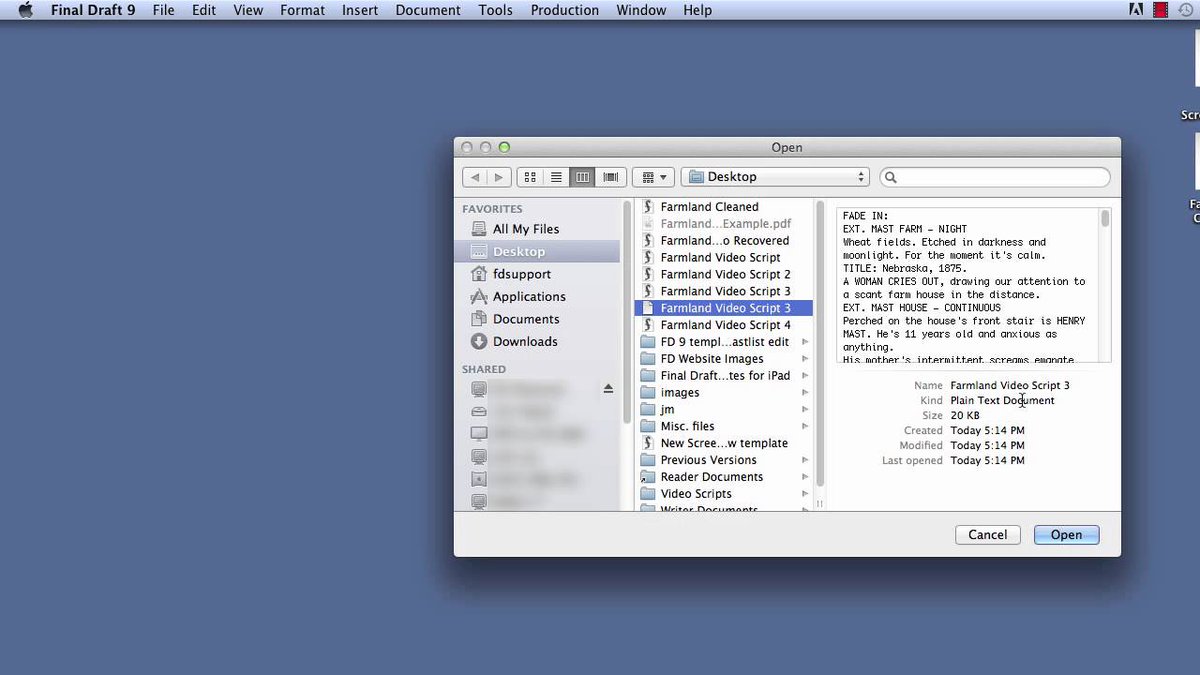Eject the shared device in sidebar
Viewport: 1200px width, 675px height.
pos(608,388)
